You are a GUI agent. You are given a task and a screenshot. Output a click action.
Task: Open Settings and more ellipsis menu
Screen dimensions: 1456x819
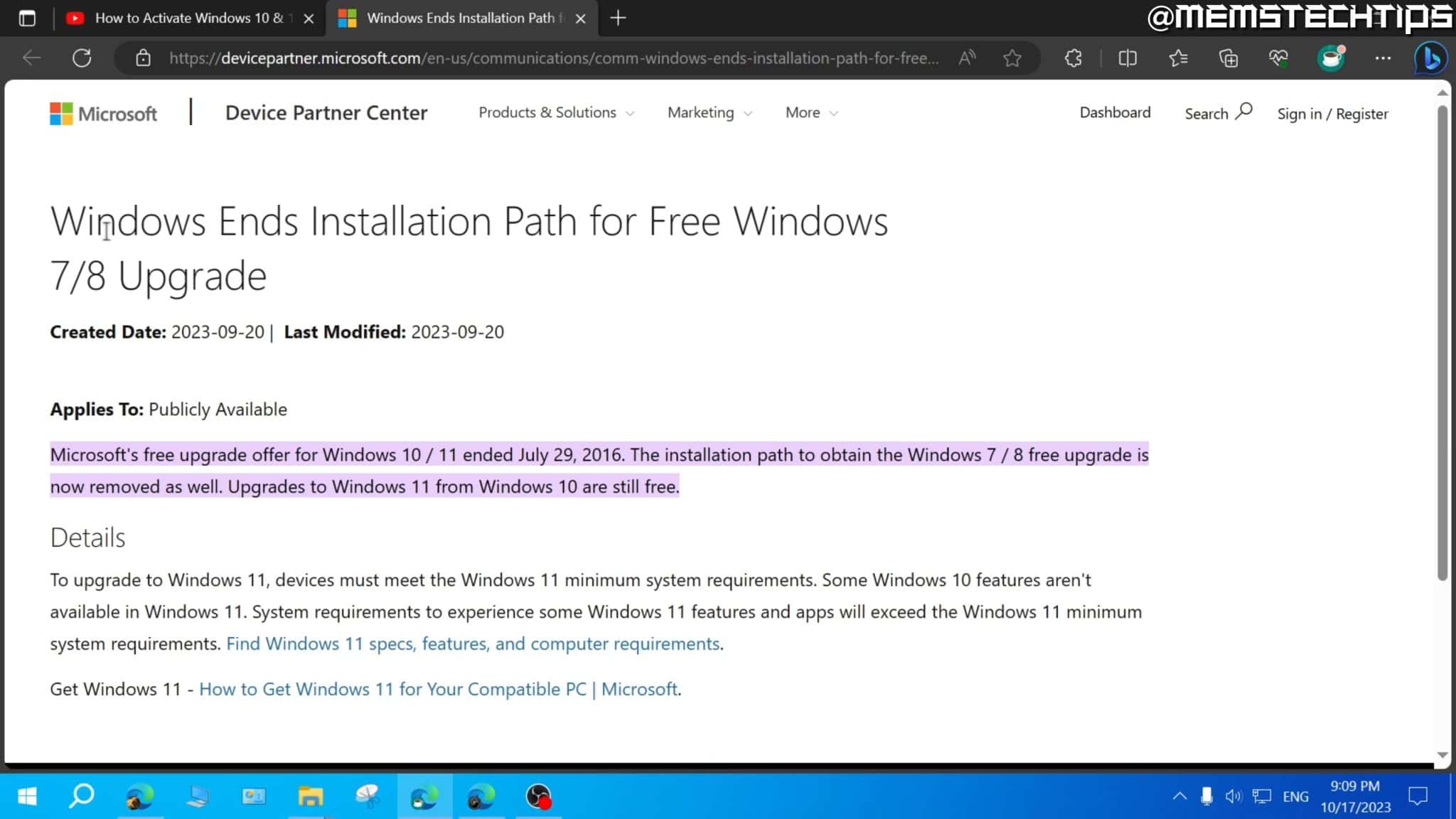(x=1383, y=58)
